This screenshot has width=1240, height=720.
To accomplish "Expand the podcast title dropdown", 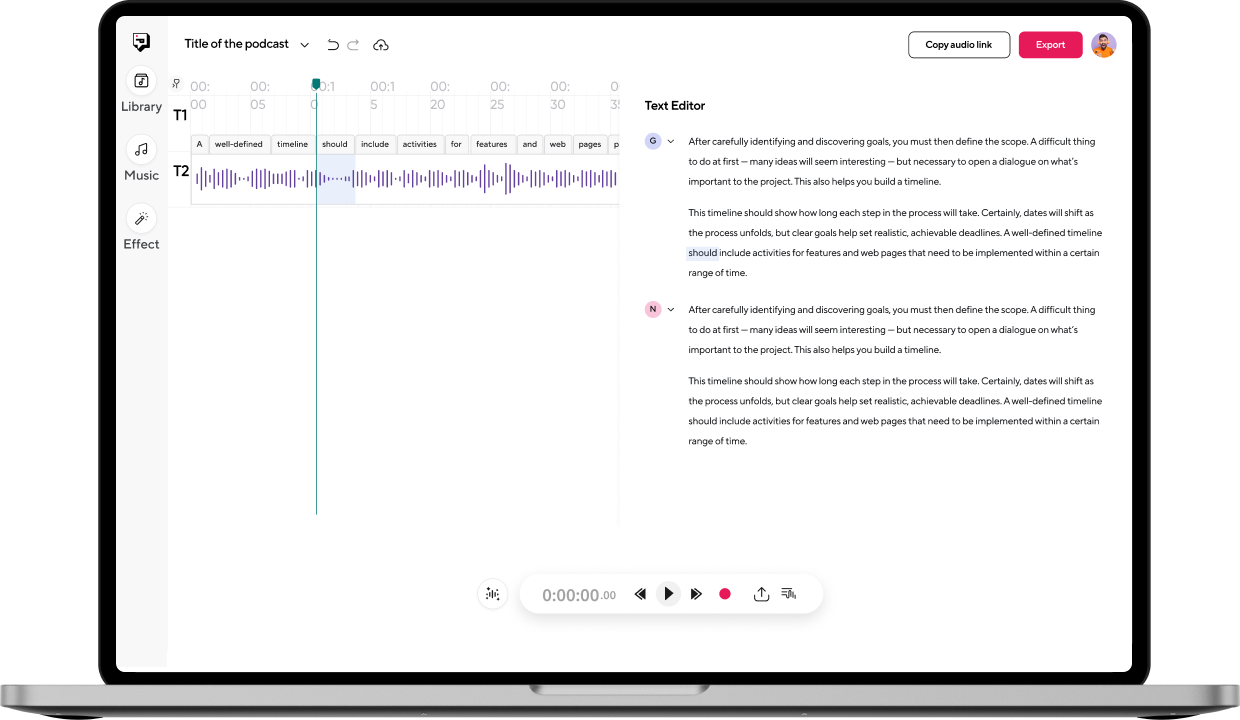I will 305,45.
